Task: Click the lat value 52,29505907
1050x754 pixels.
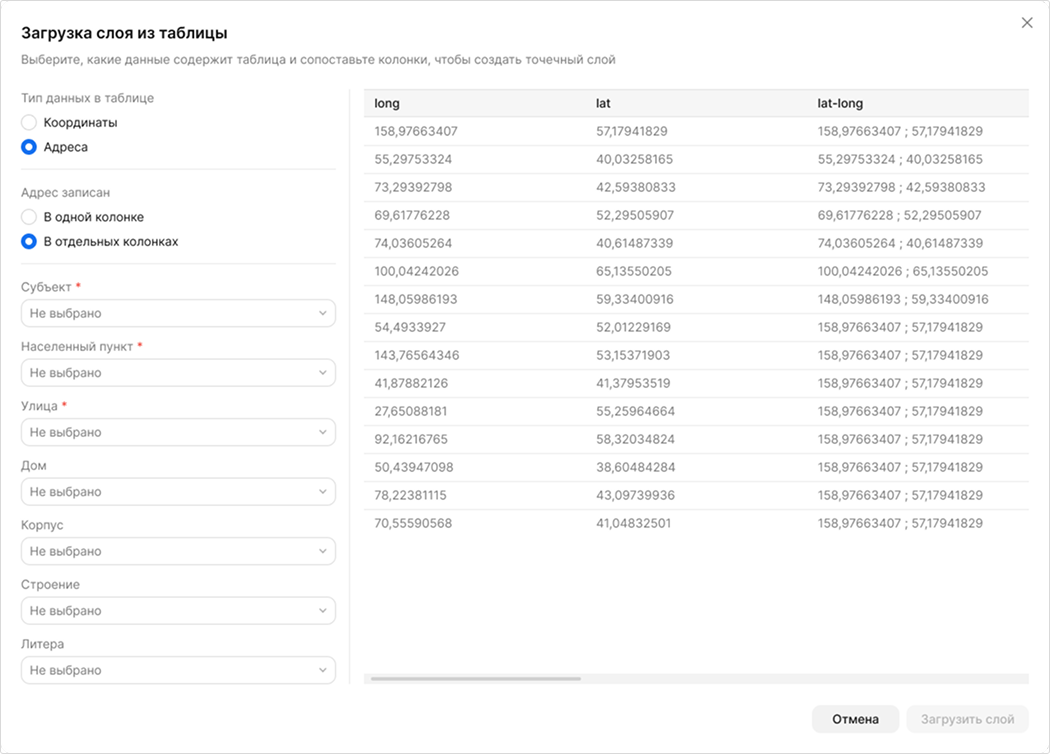Action: pos(635,216)
